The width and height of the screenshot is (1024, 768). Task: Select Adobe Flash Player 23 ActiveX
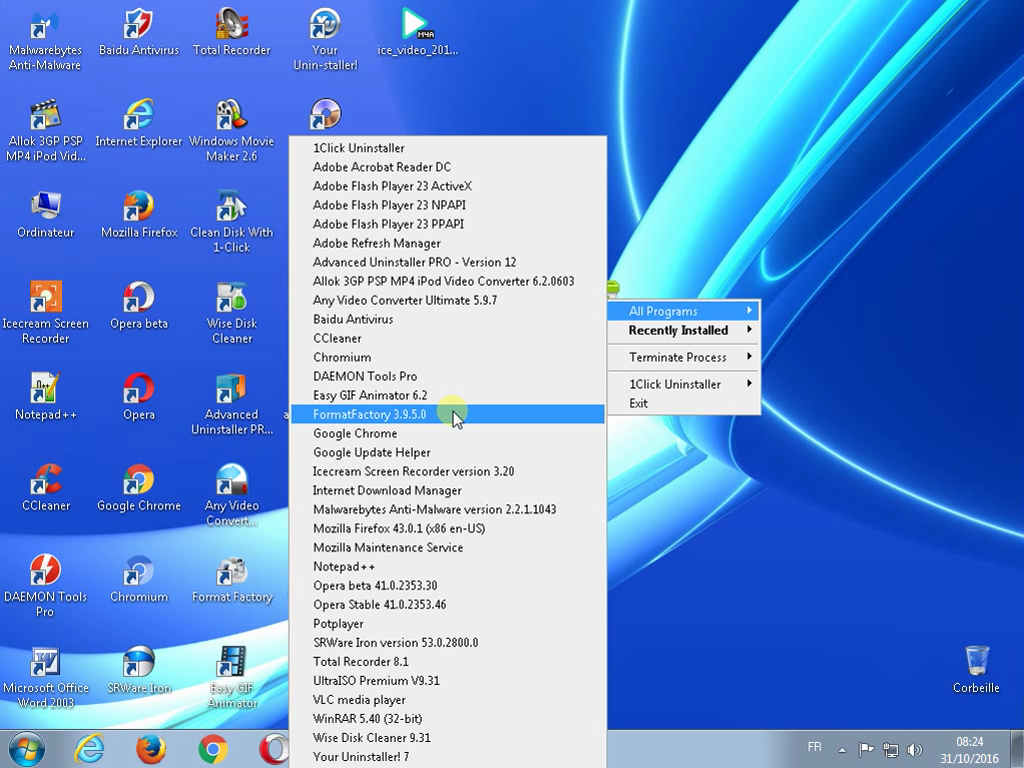(x=448, y=186)
